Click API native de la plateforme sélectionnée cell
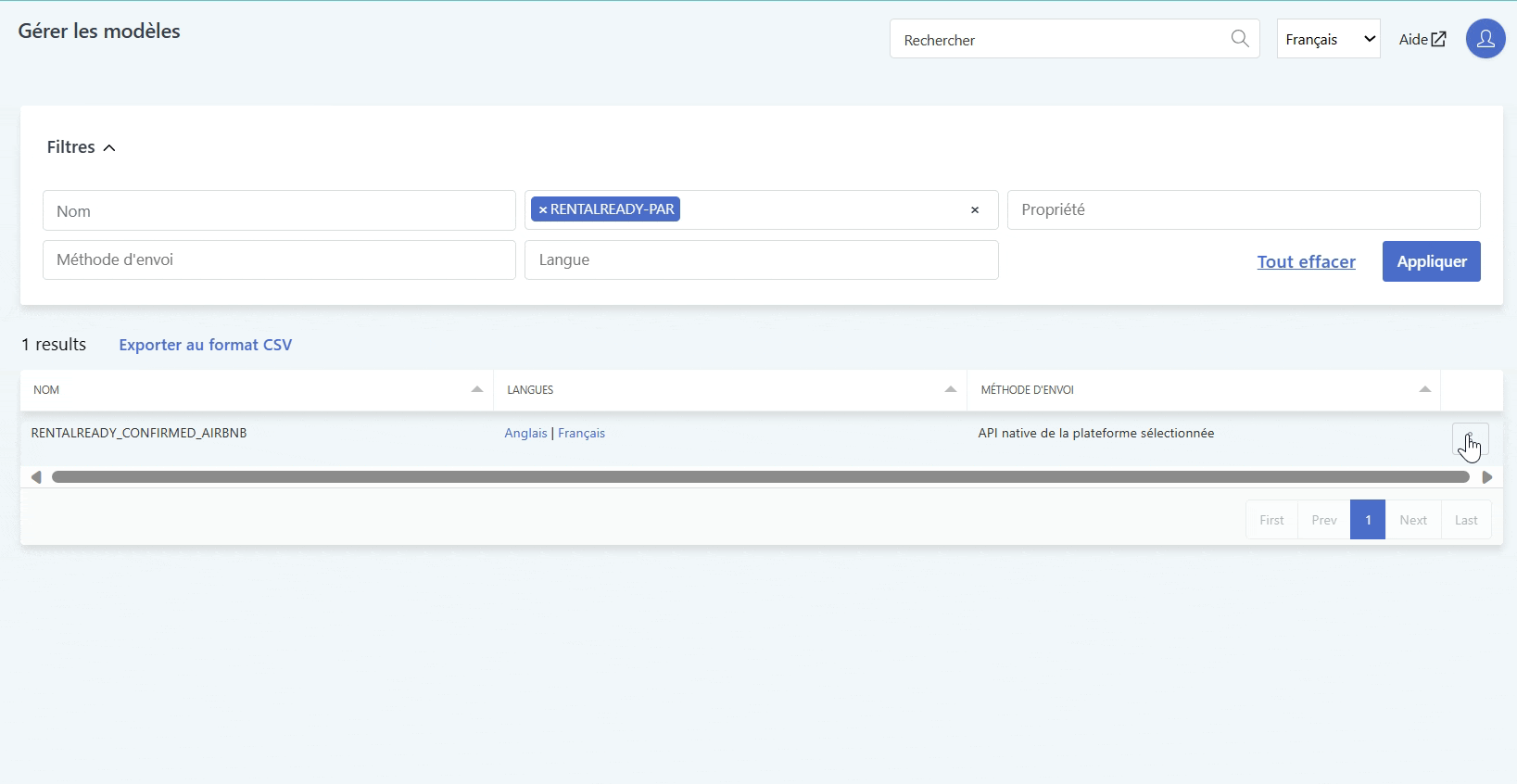 click(1096, 433)
